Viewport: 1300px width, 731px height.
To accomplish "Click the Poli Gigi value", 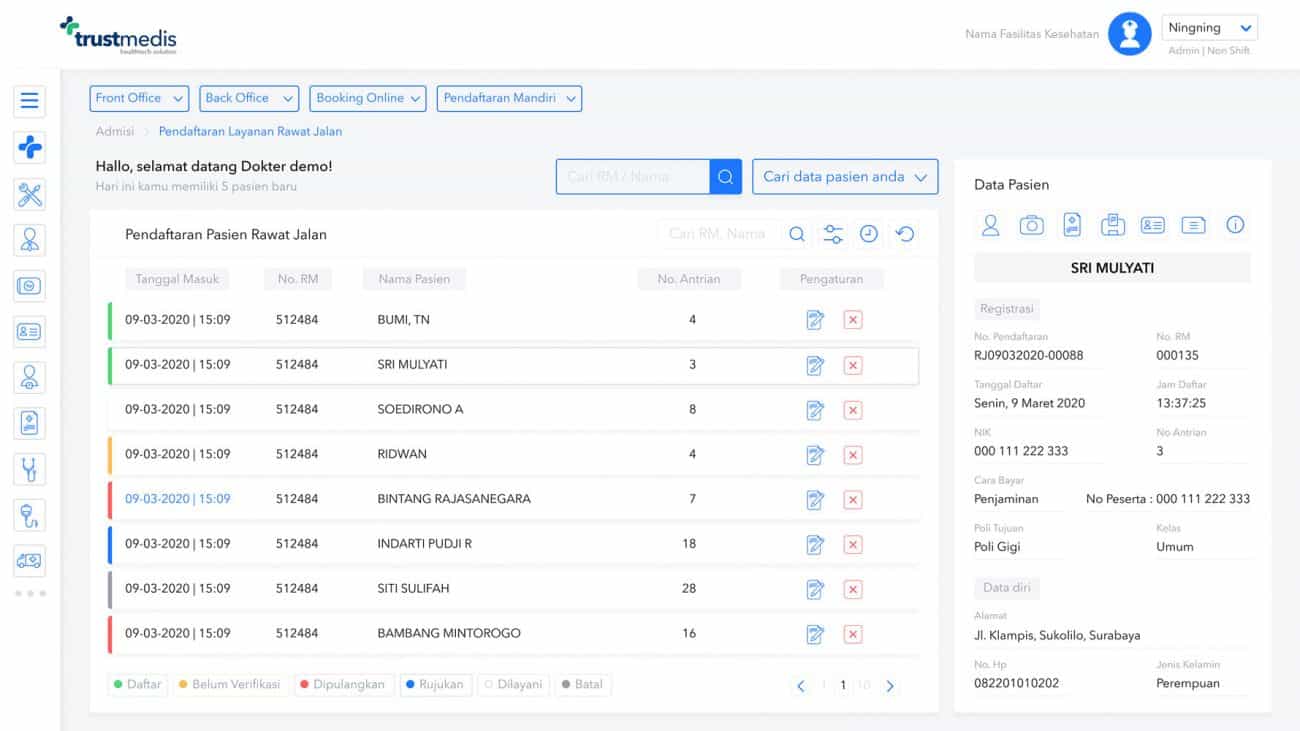I will tap(997, 547).
